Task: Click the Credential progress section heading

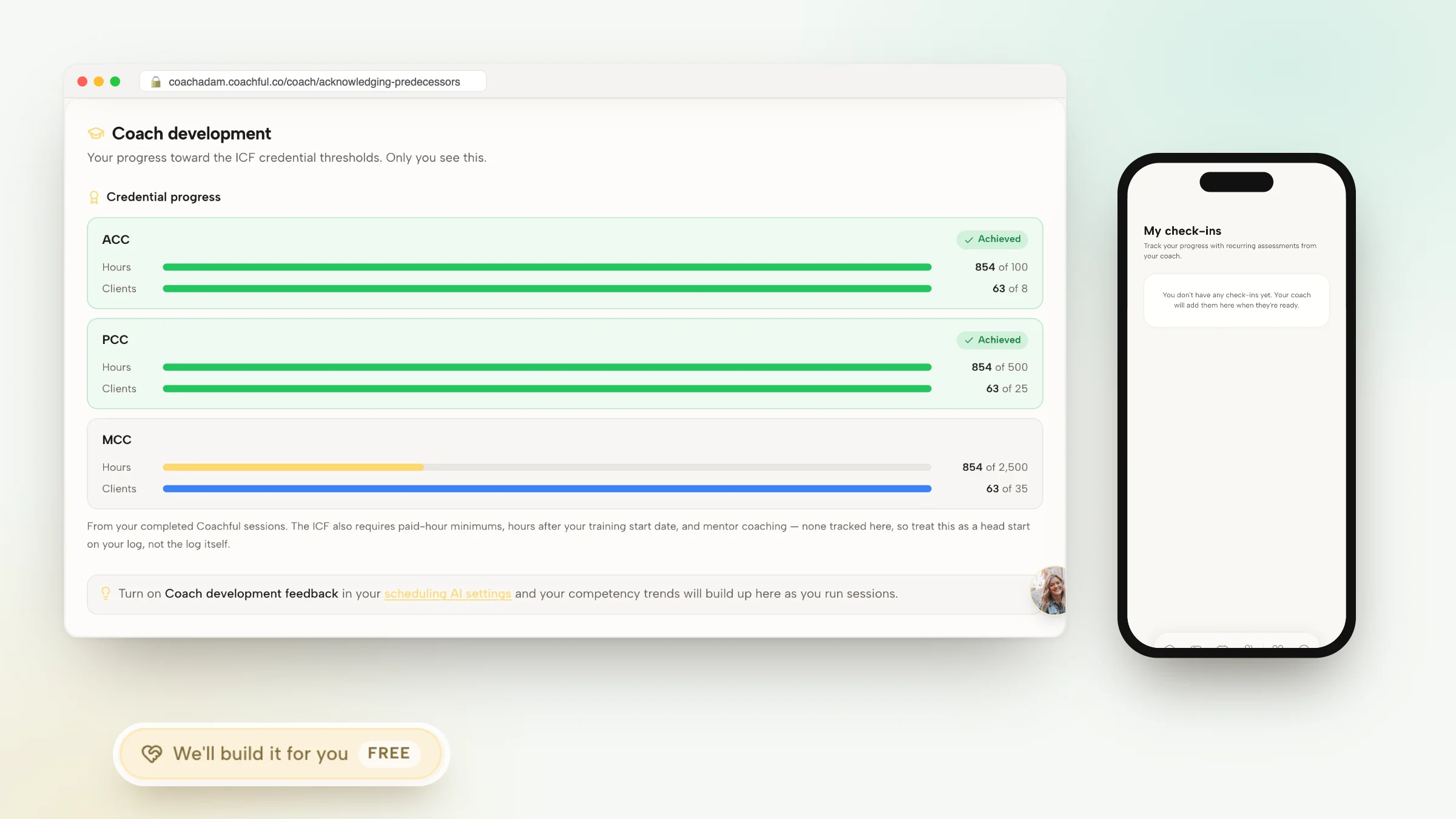Action: 163,197
